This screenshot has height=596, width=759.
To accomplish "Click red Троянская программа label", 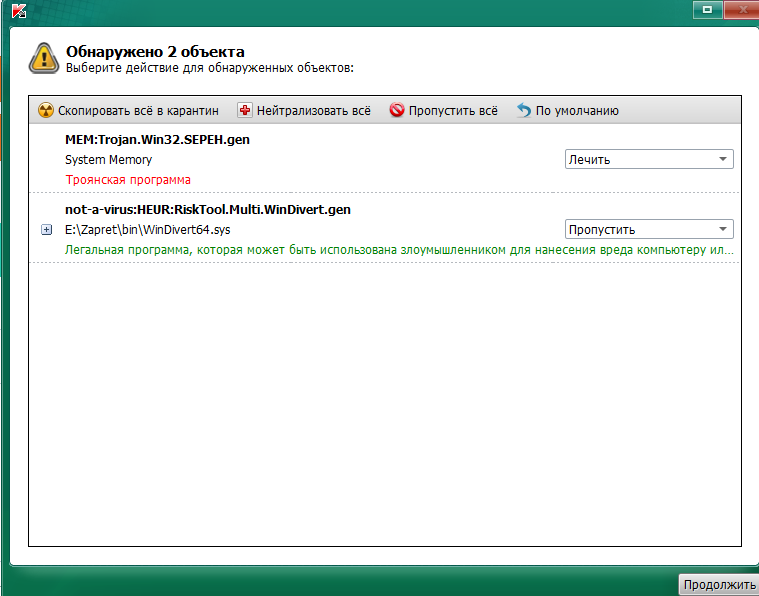I will 128,180.
